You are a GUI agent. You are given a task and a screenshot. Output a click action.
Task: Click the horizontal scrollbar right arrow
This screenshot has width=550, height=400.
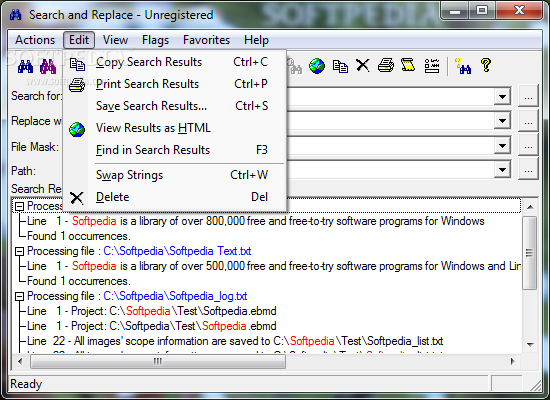(512, 361)
